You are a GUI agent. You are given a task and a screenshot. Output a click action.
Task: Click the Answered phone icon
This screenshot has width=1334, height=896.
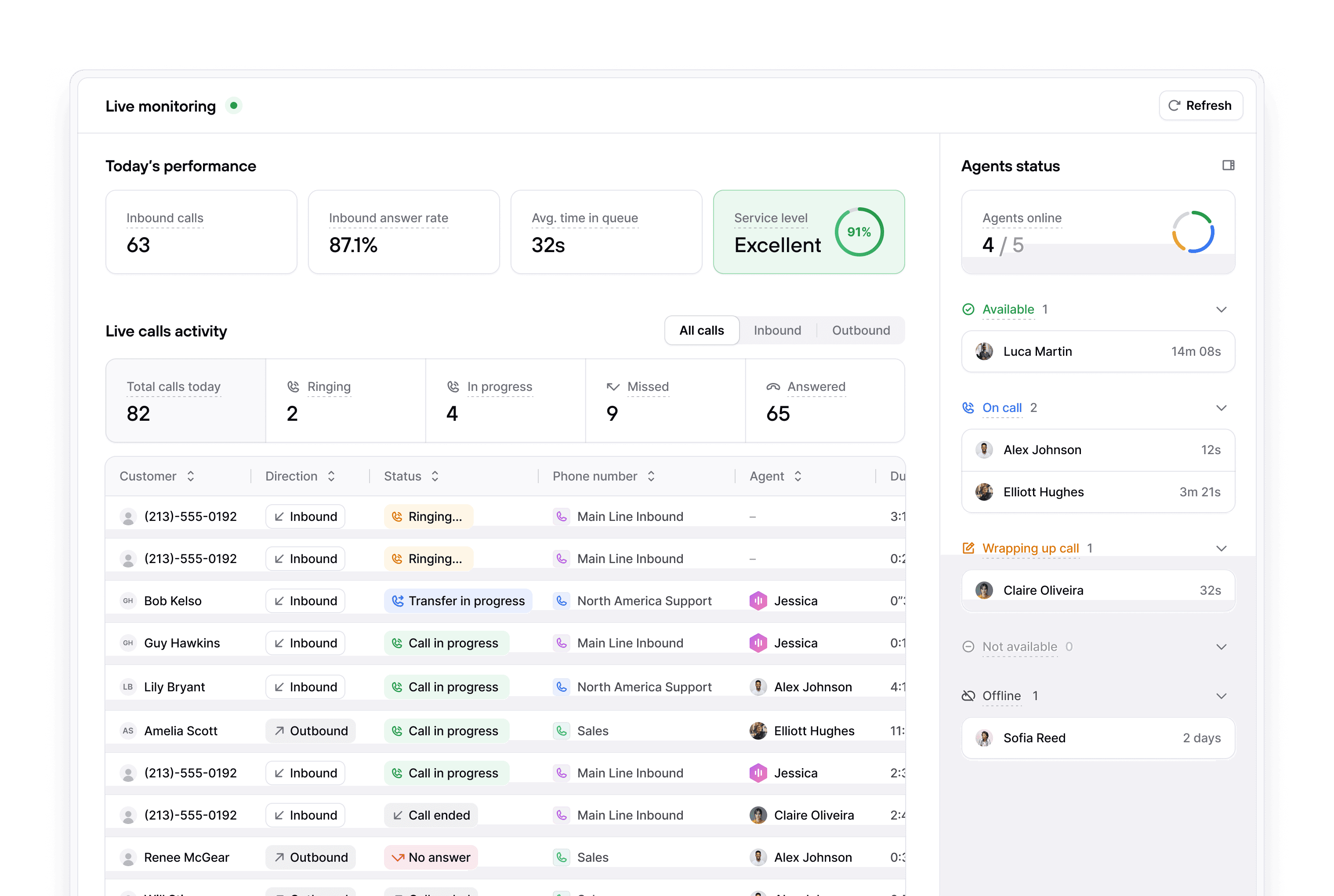(x=773, y=387)
